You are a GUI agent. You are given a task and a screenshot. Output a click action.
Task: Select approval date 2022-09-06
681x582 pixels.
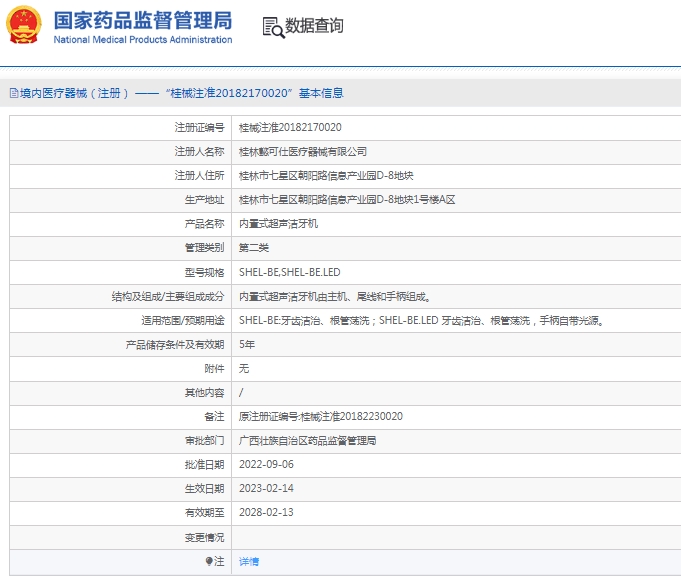(x=266, y=464)
